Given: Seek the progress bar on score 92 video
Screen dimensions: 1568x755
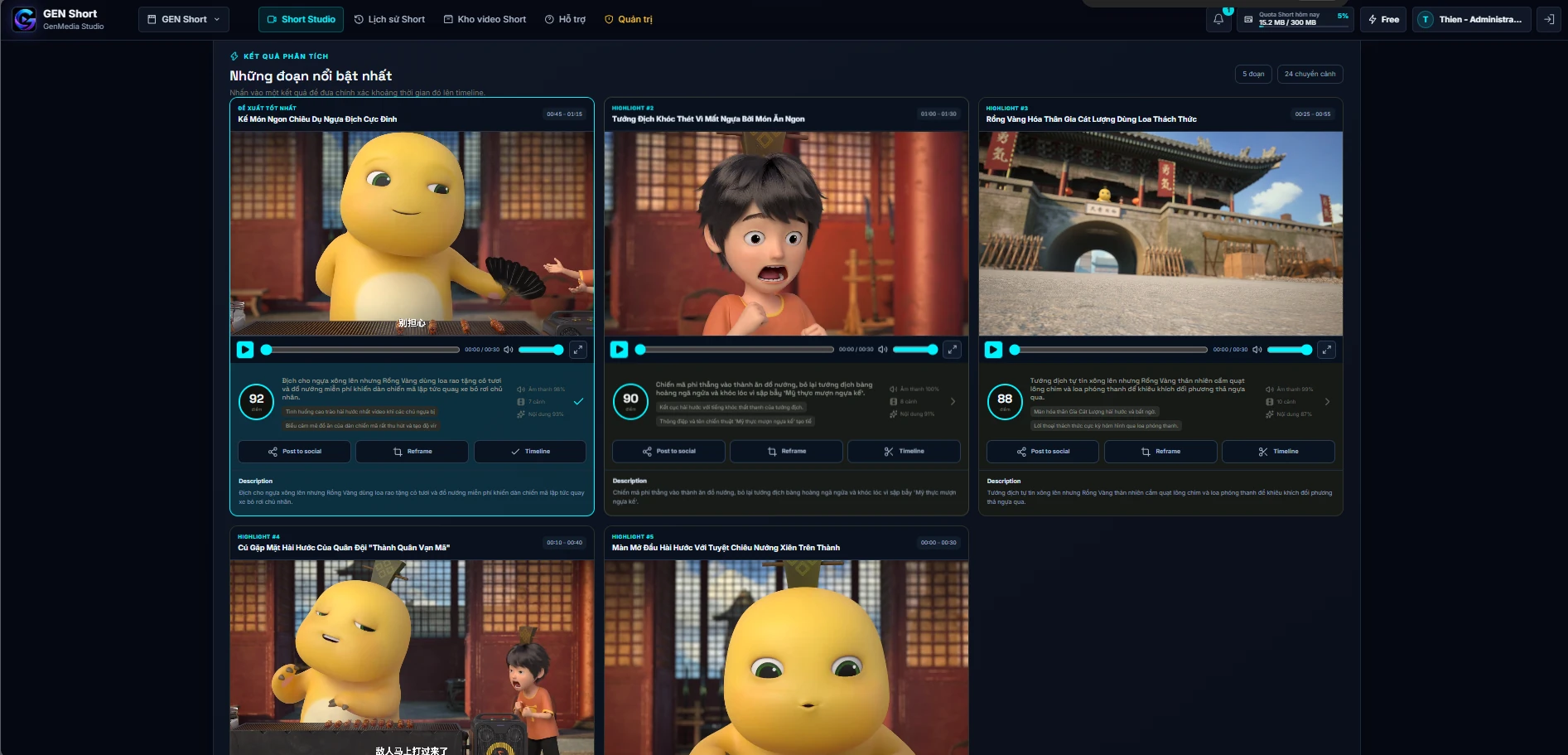Looking at the screenshot, I should [x=360, y=350].
